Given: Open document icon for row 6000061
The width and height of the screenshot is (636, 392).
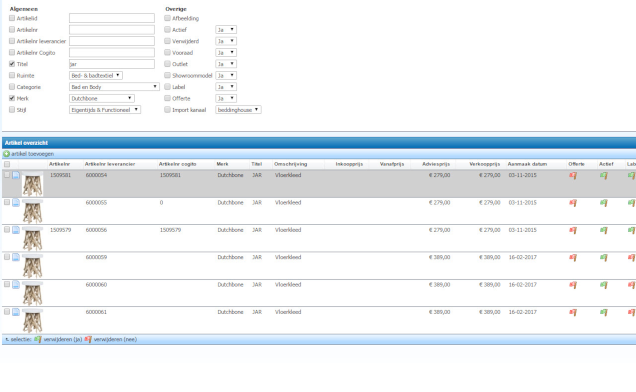Looking at the screenshot, I should point(16,312).
